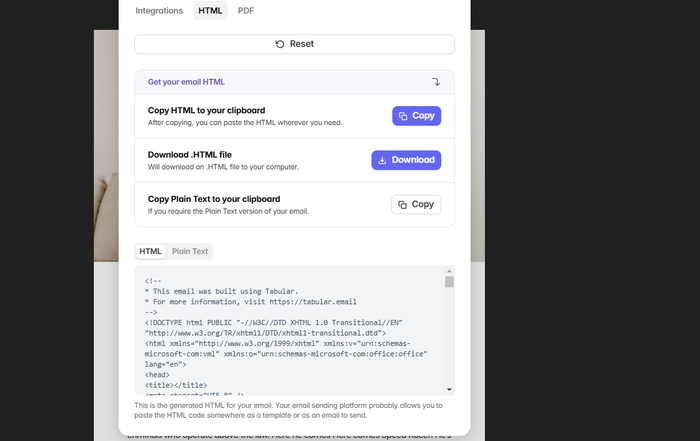Click the <head> line in code
700x441 pixels.
pos(157,375)
